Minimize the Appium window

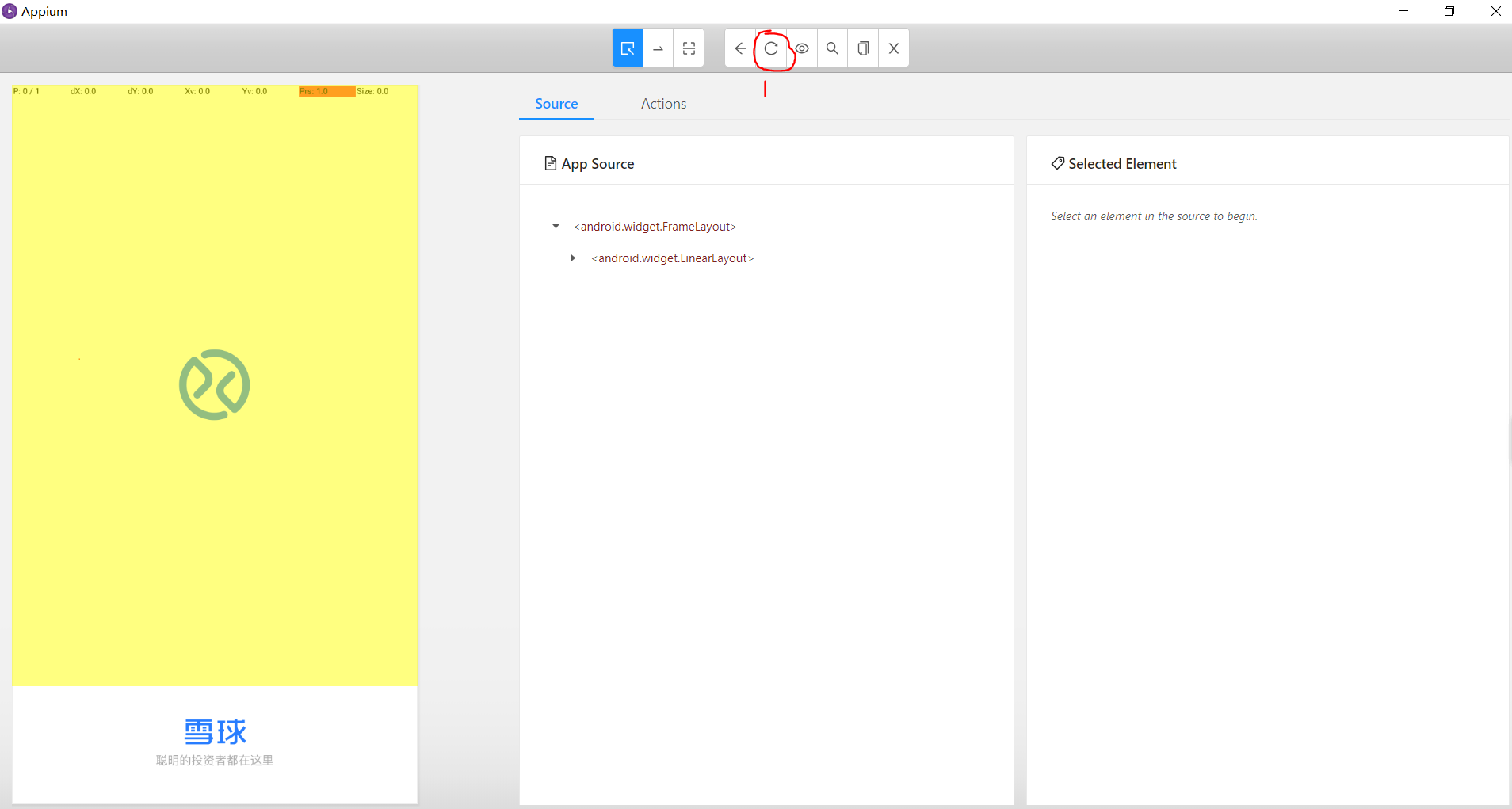[1403, 11]
